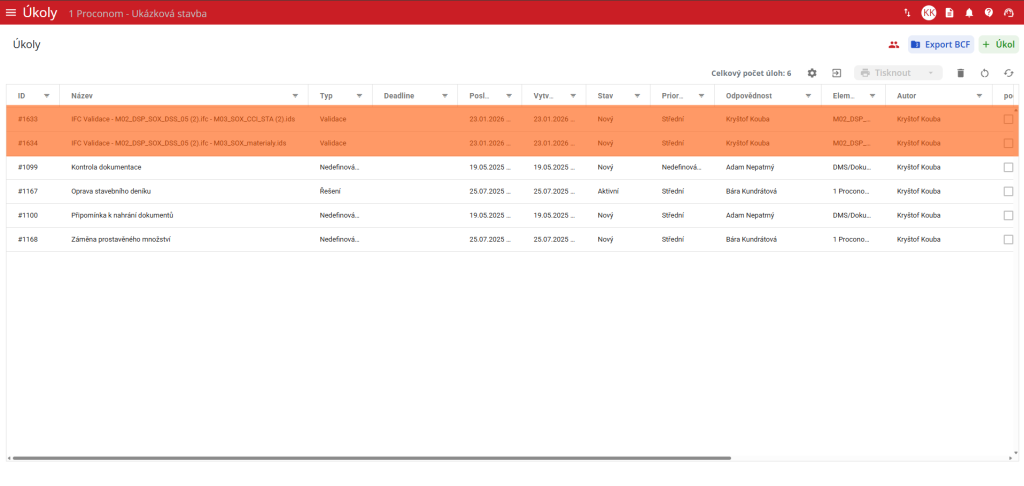The height and width of the screenshot is (486, 1024).
Task: Expand the Odpovědnost column filter arrow
Action: [808, 96]
